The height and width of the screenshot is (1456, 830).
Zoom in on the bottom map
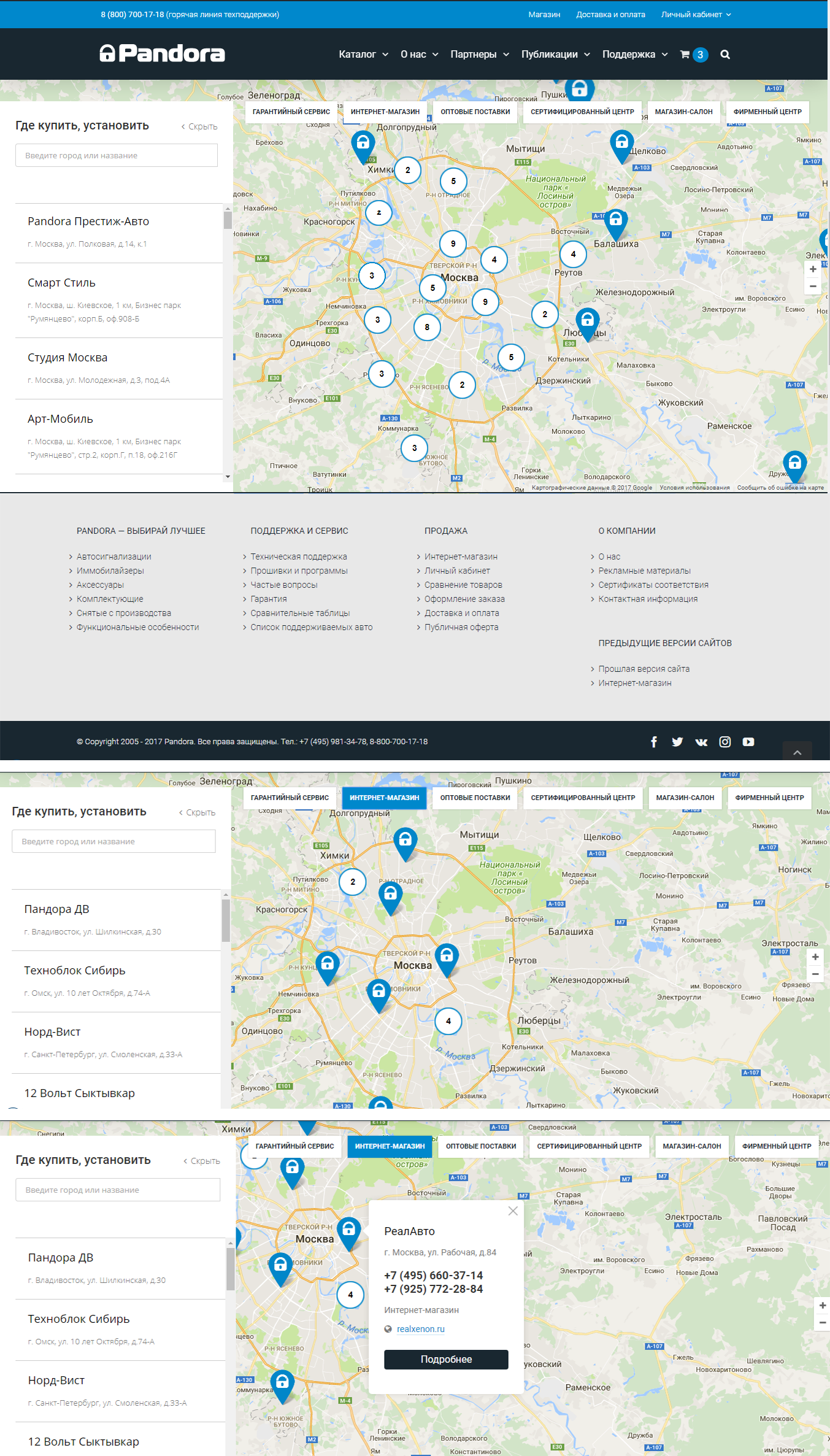pos(823,1306)
